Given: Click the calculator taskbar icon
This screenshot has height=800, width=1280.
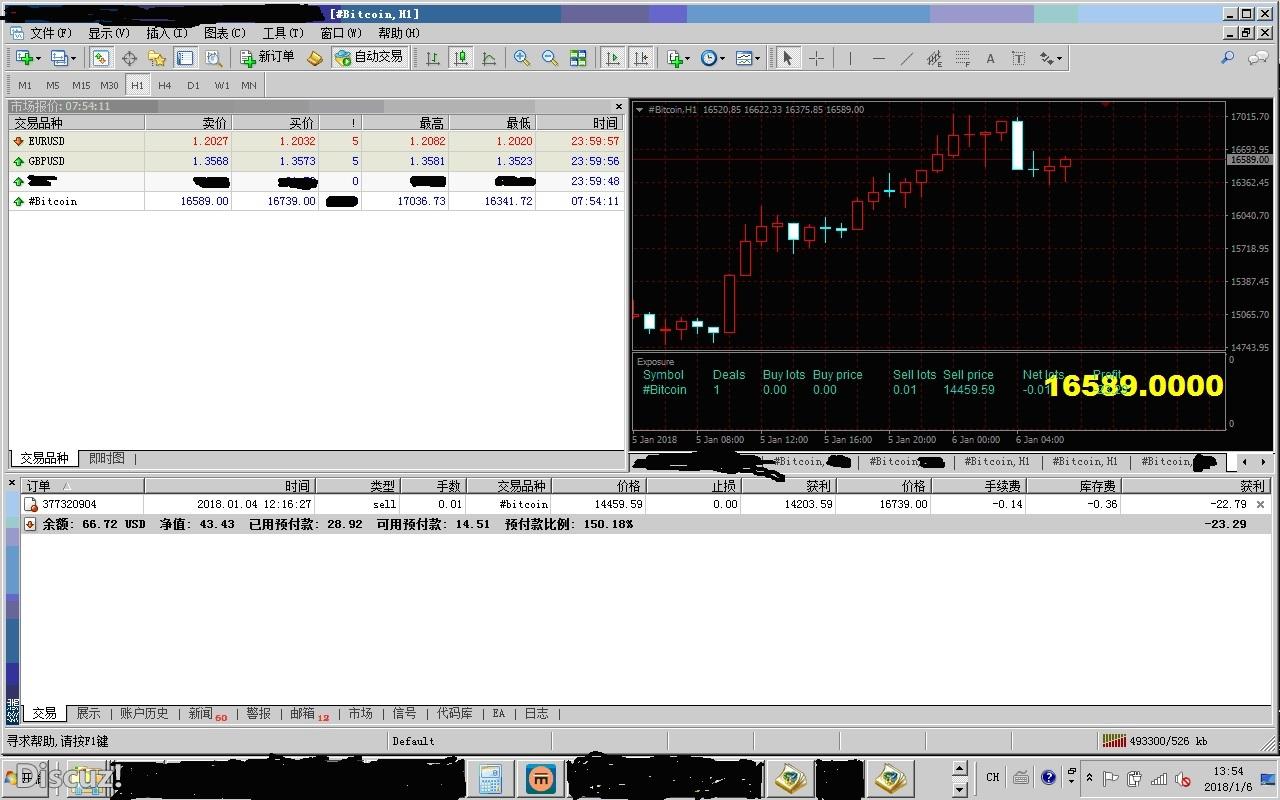Looking at the screenshot, I should tap(490, 778).
